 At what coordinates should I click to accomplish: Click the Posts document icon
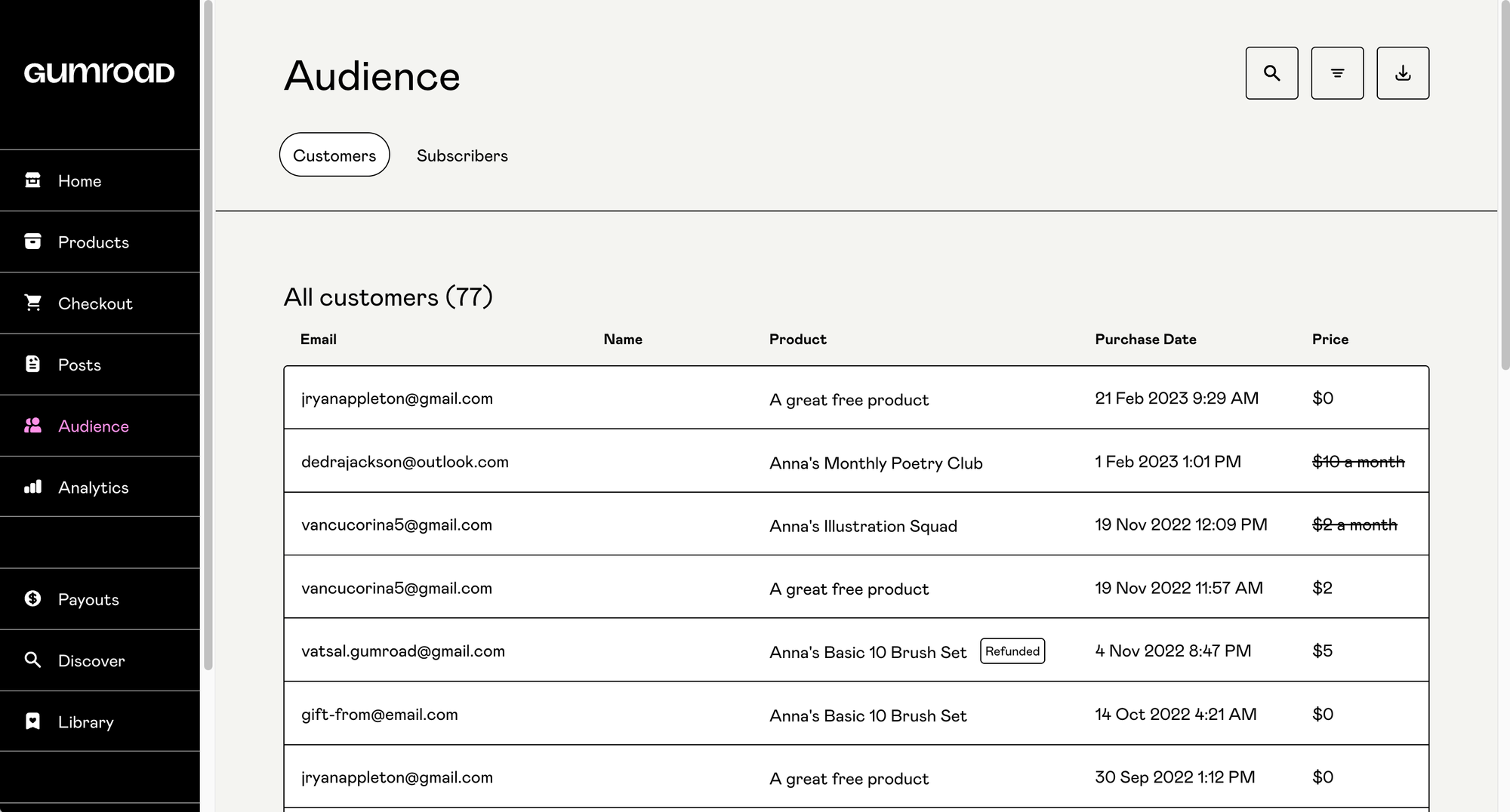point(32,364)
